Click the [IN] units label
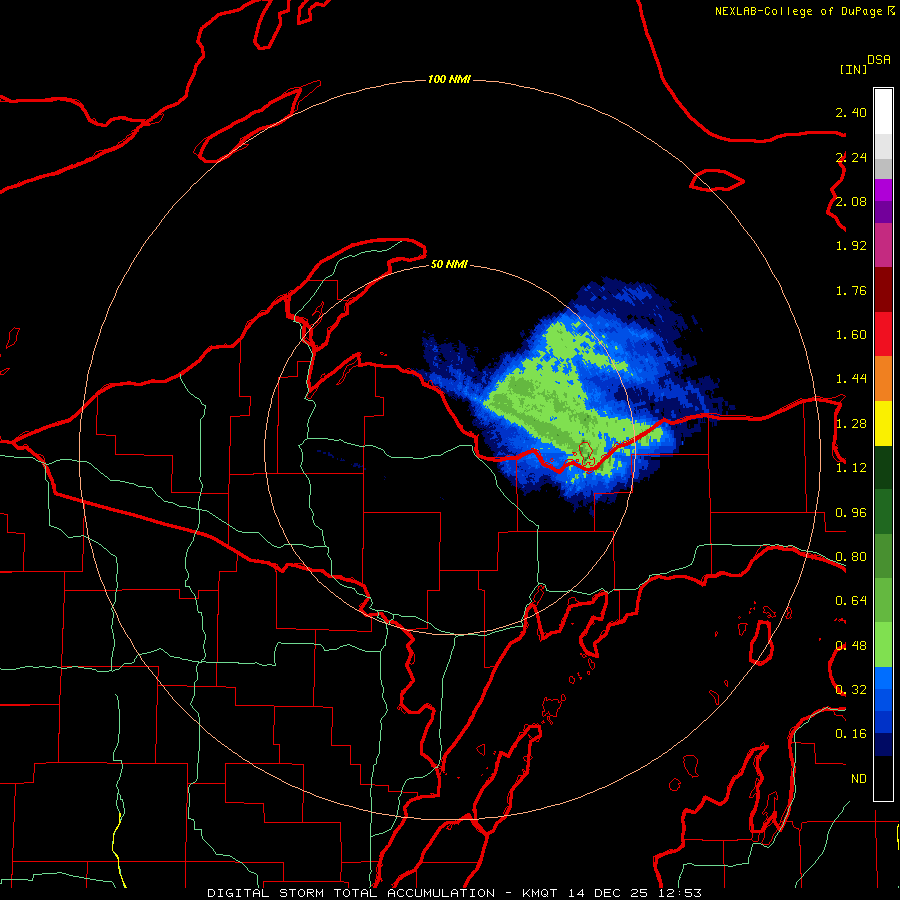 pos(853,69)
